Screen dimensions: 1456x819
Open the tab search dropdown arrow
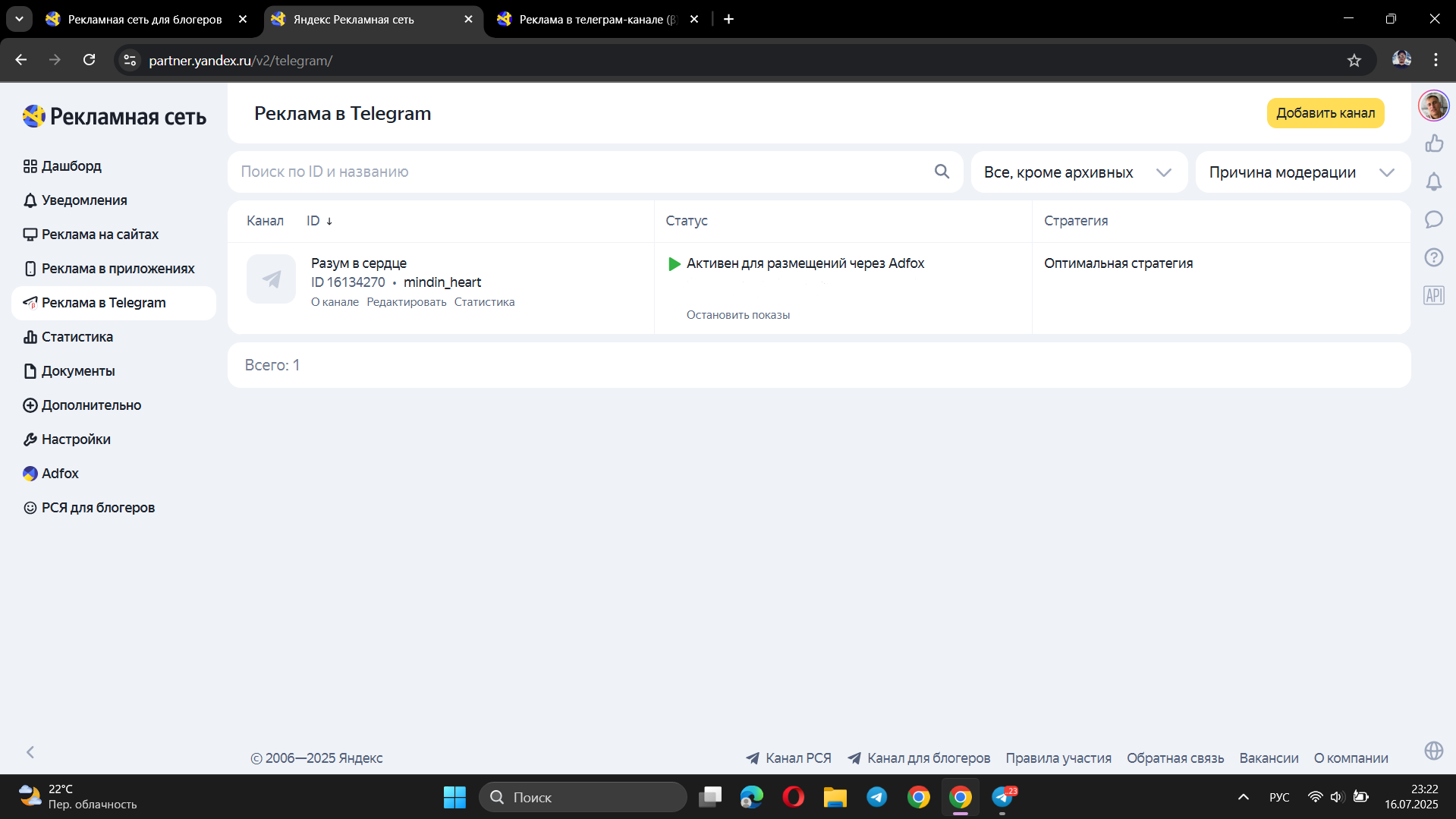pos(19,19)
